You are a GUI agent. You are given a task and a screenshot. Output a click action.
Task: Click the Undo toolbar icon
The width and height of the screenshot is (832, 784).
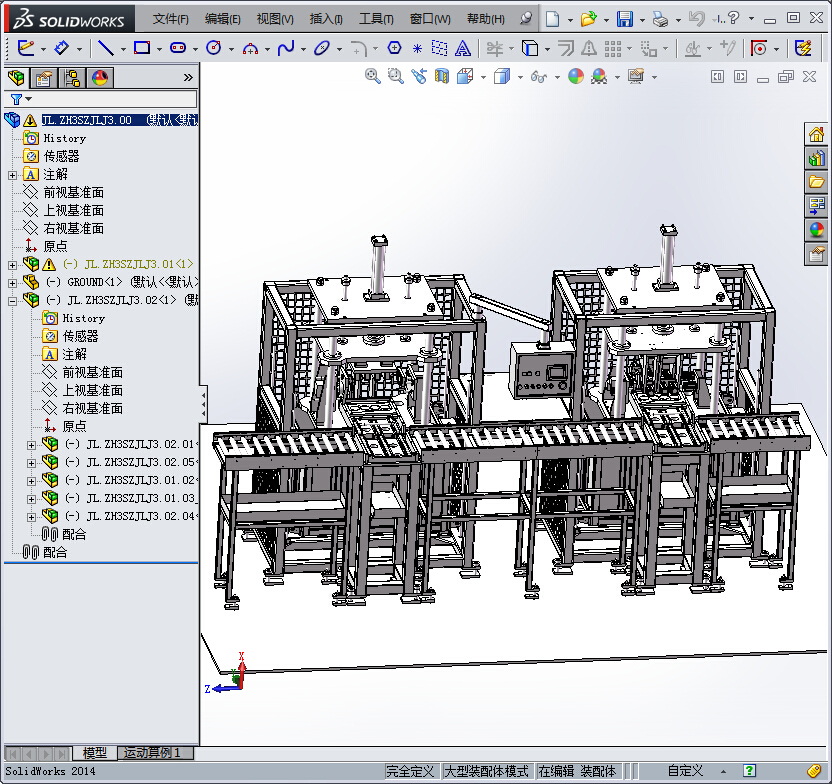(696, 19)
